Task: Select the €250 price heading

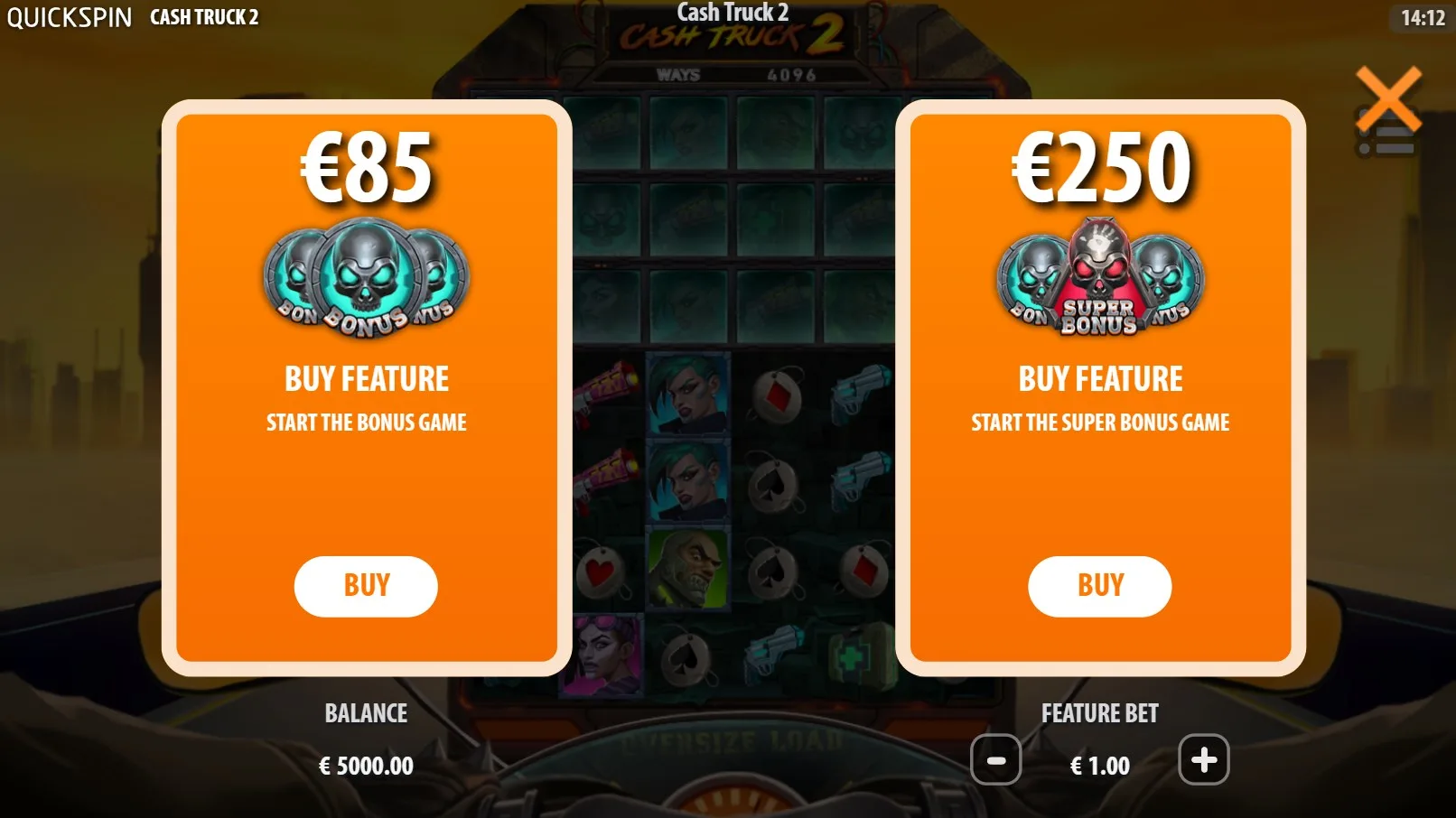Action: (1101, 168)
